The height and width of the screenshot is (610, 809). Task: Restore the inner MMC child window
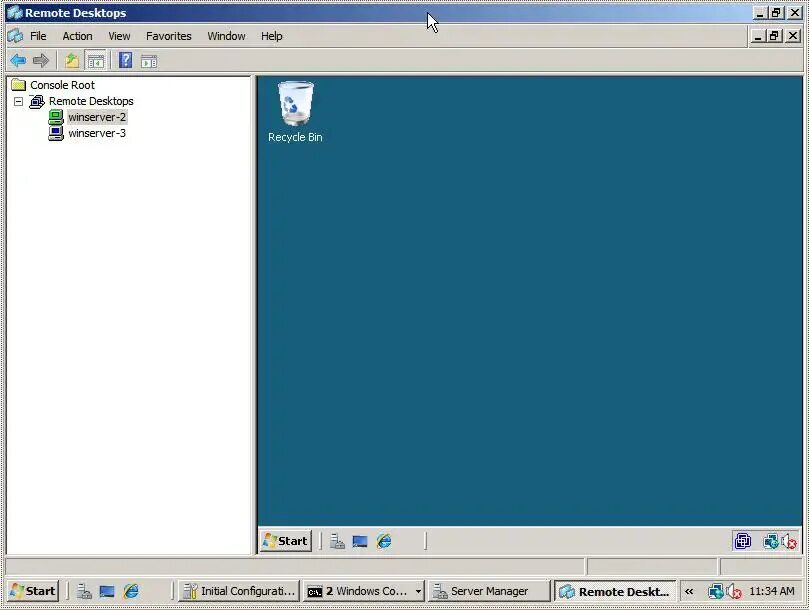tap(774, 36)
